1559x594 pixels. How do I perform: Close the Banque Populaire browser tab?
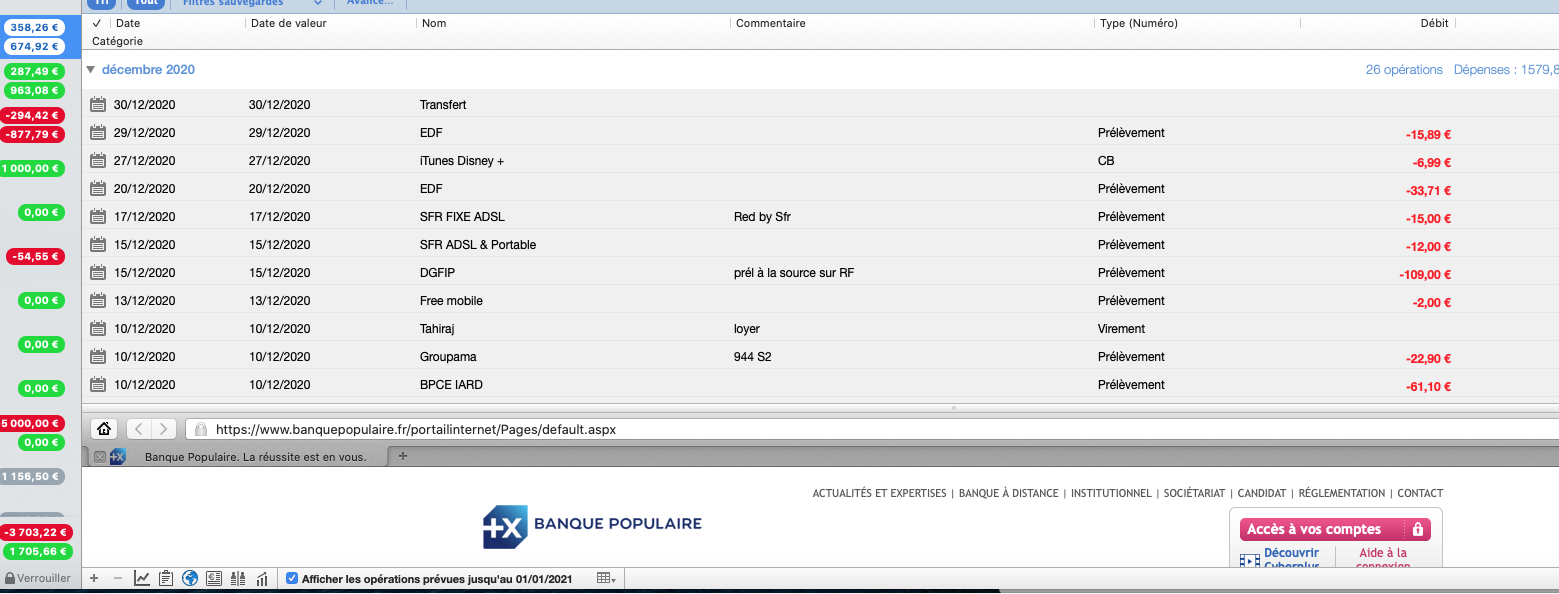click(x=99, y=457)
